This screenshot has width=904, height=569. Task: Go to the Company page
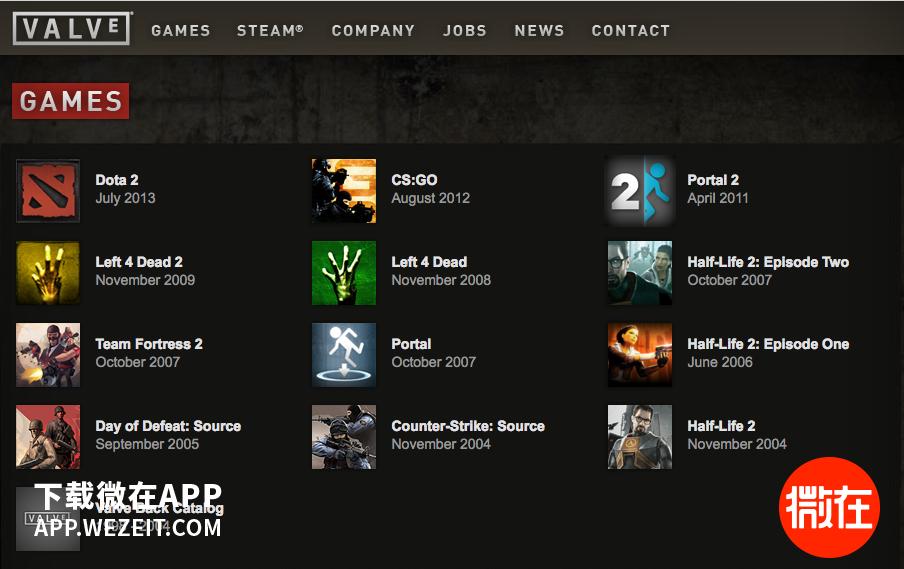[x=373, y=31]
